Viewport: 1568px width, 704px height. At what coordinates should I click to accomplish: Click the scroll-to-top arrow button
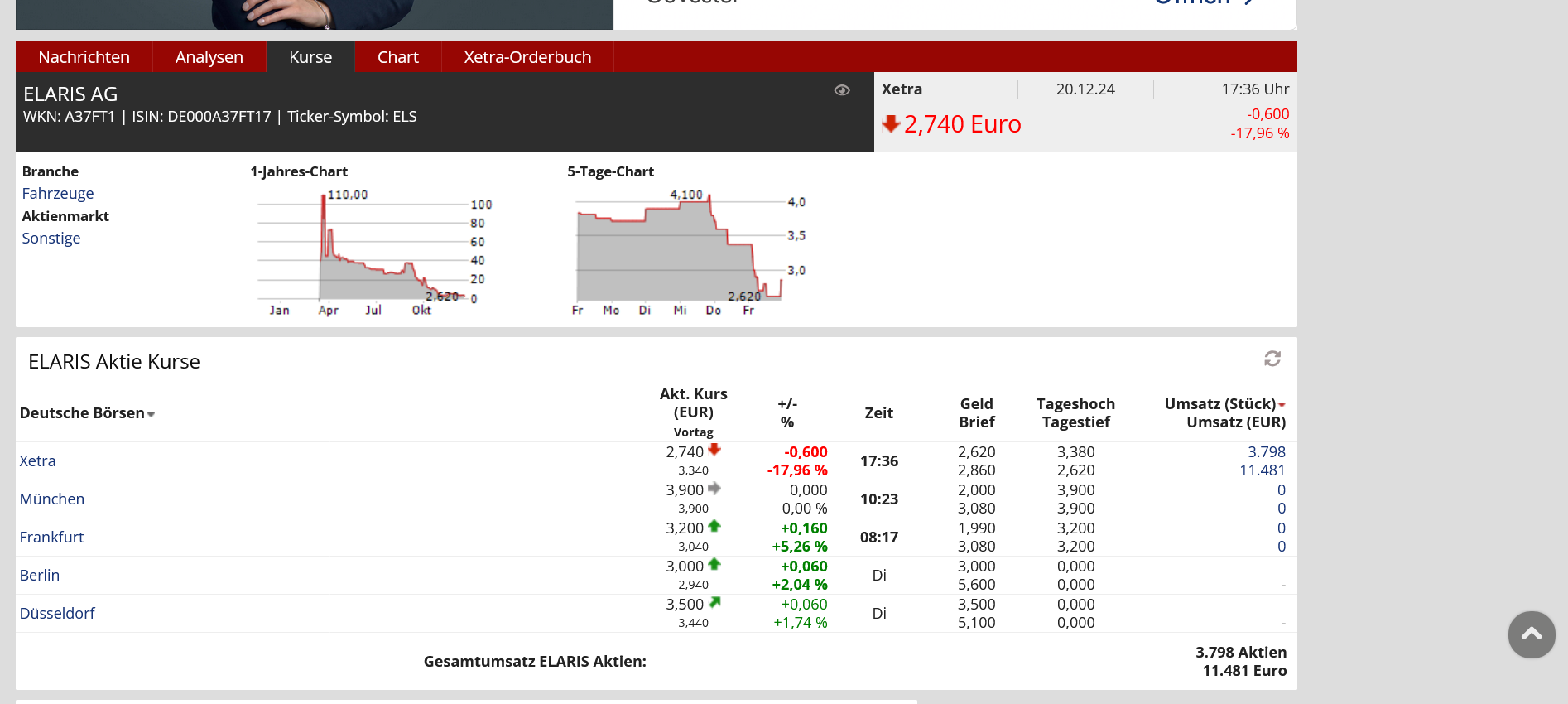pyautogui.click(x=1531, y=634)
